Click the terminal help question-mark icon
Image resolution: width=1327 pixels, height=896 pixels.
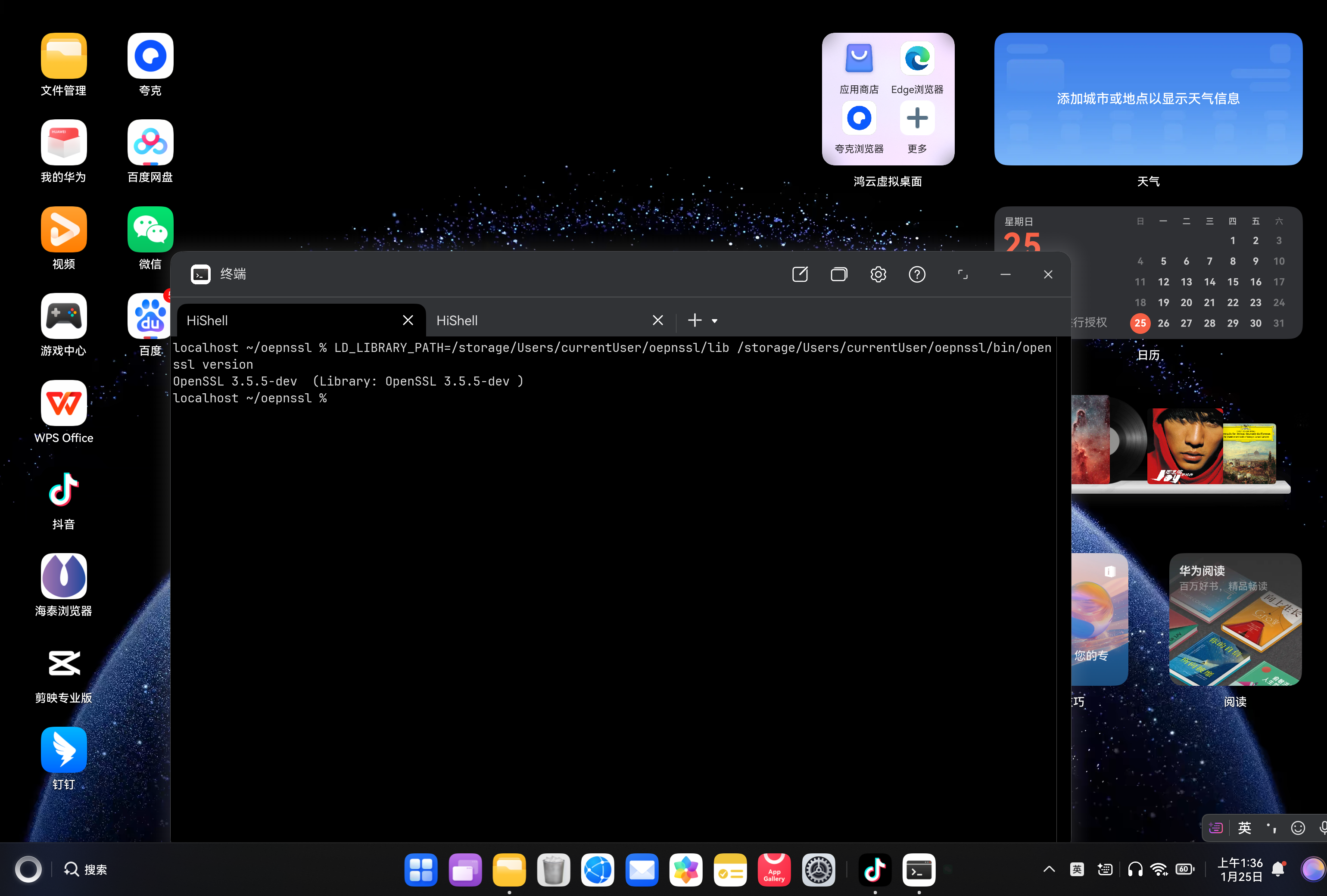click(x=916, y=274)
